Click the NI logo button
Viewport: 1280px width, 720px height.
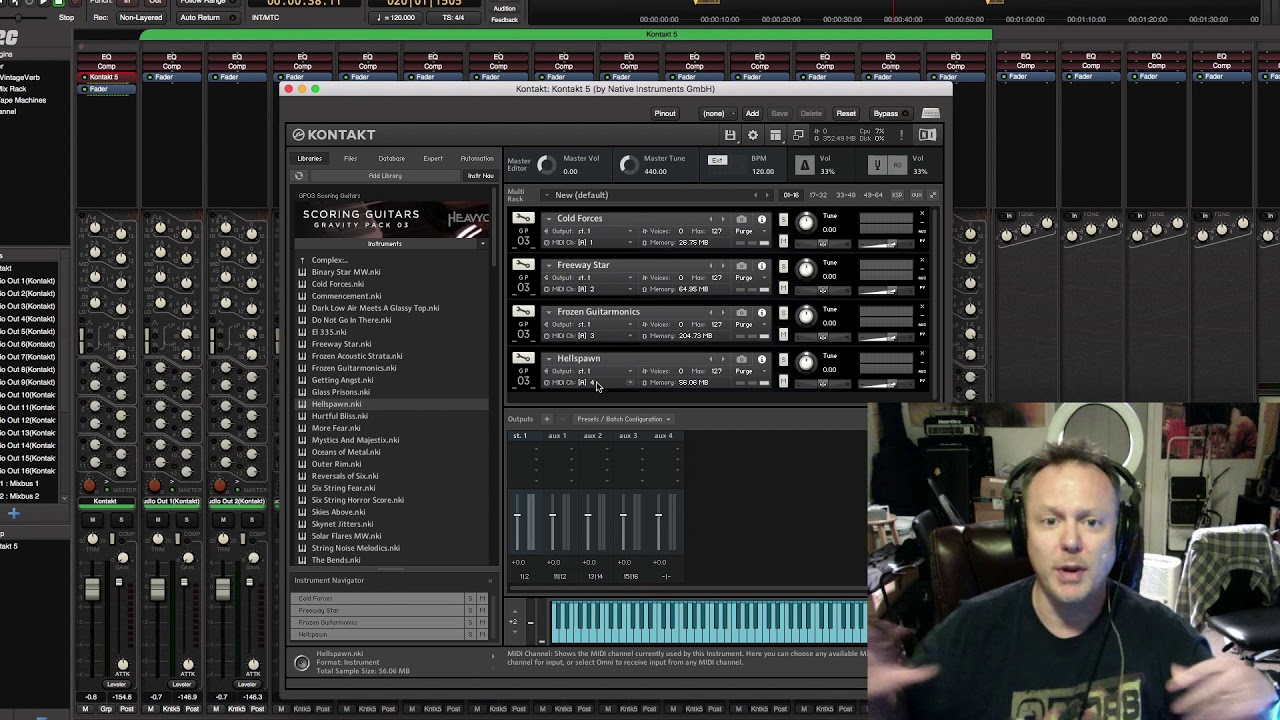[927, 135]
